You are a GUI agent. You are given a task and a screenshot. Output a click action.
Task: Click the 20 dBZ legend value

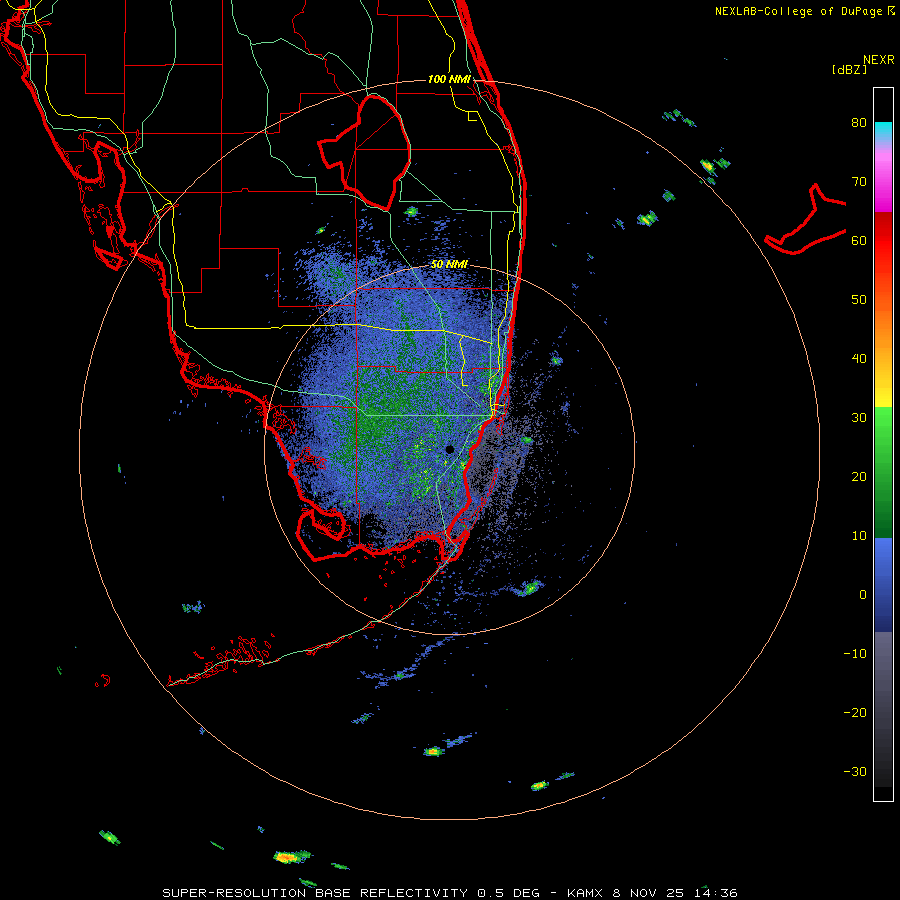coord(859,477)
